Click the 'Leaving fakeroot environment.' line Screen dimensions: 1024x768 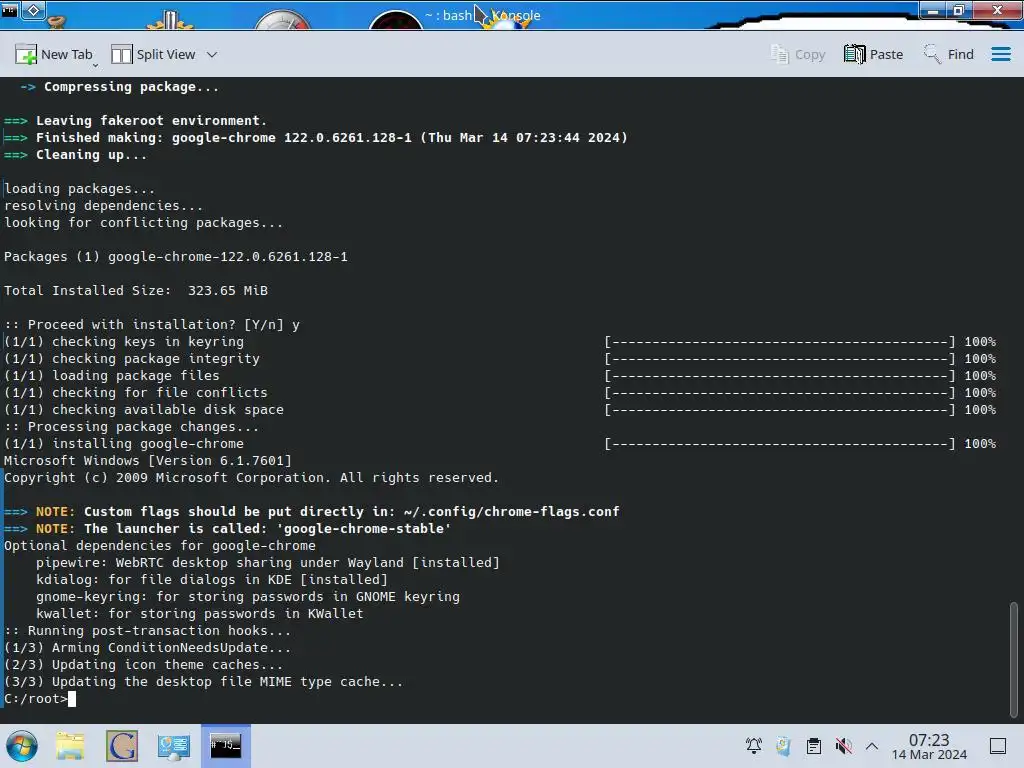[135, 121]
